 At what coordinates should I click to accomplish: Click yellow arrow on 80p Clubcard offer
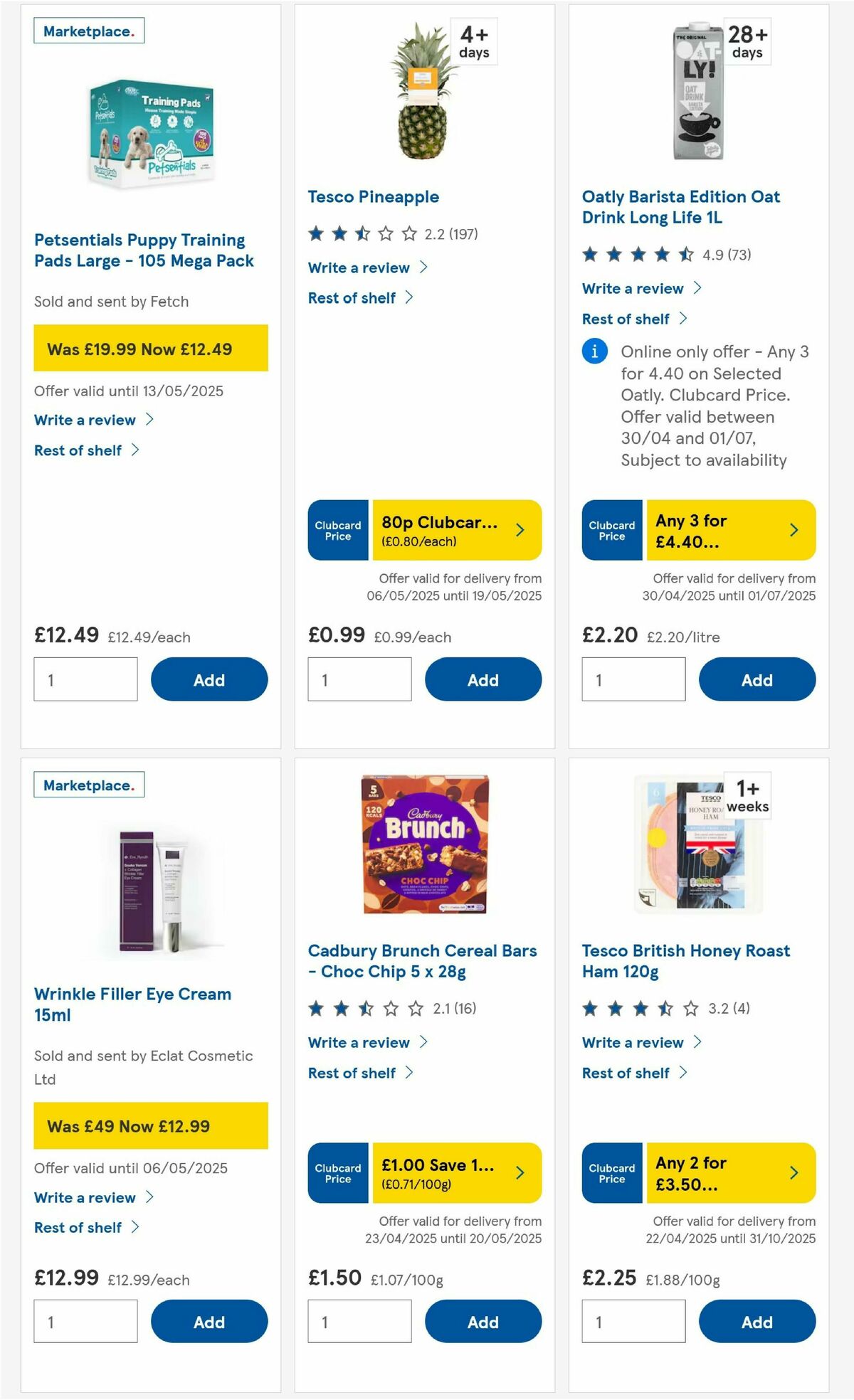pyautogui.click(x=520, y=529)
